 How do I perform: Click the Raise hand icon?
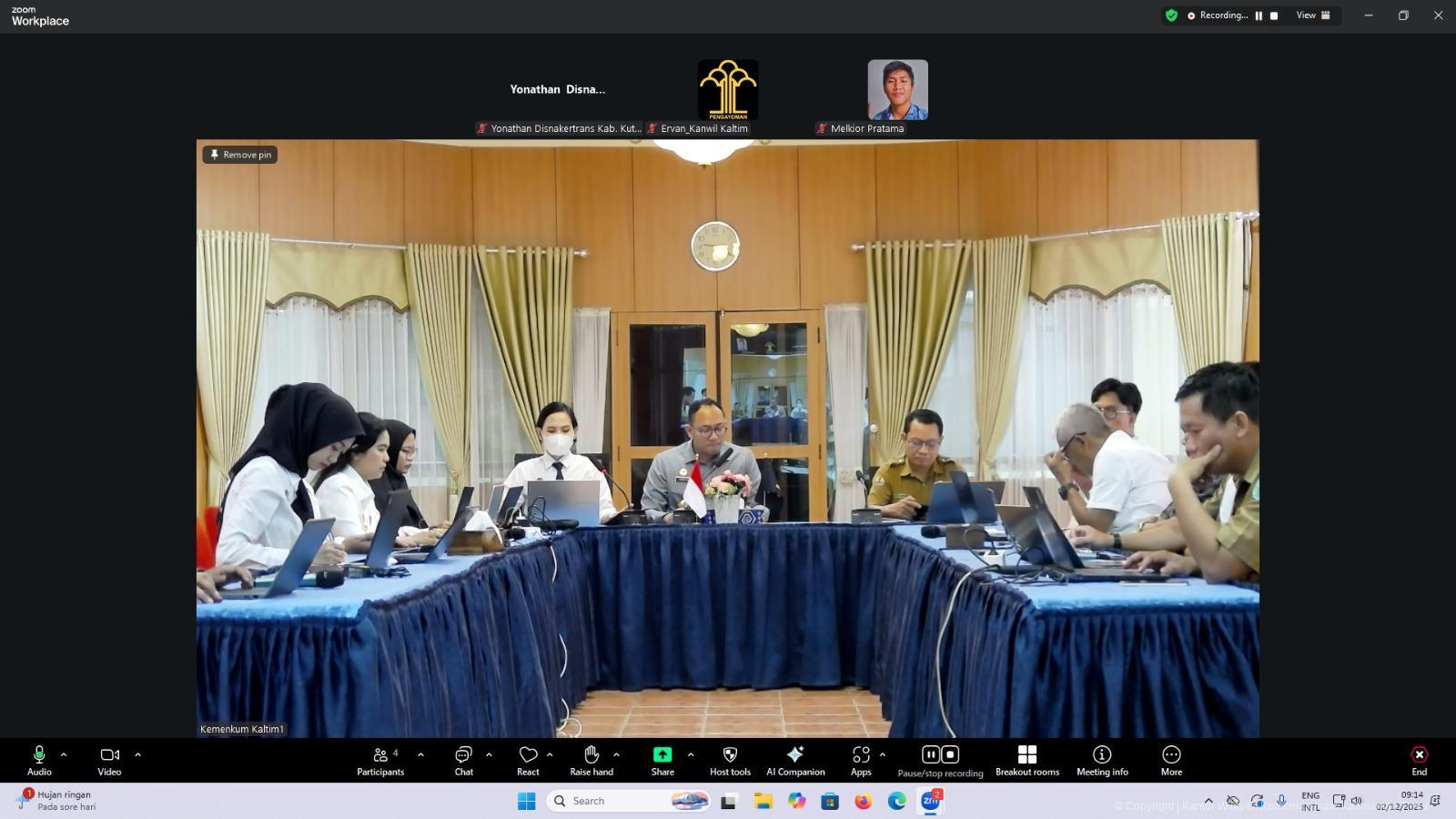pyautogui.click(x=591, y=755)
